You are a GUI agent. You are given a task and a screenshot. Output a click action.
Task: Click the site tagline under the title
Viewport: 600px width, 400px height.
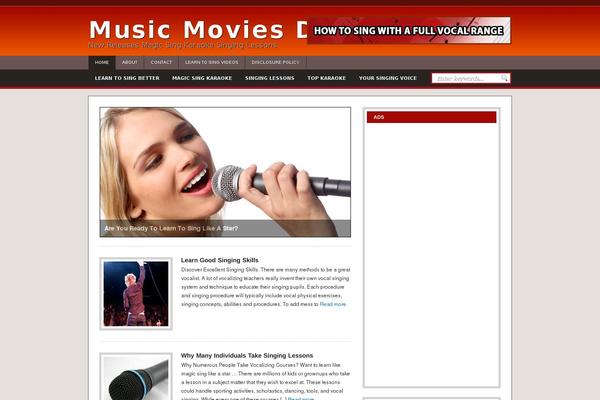[x=183, y=45]
